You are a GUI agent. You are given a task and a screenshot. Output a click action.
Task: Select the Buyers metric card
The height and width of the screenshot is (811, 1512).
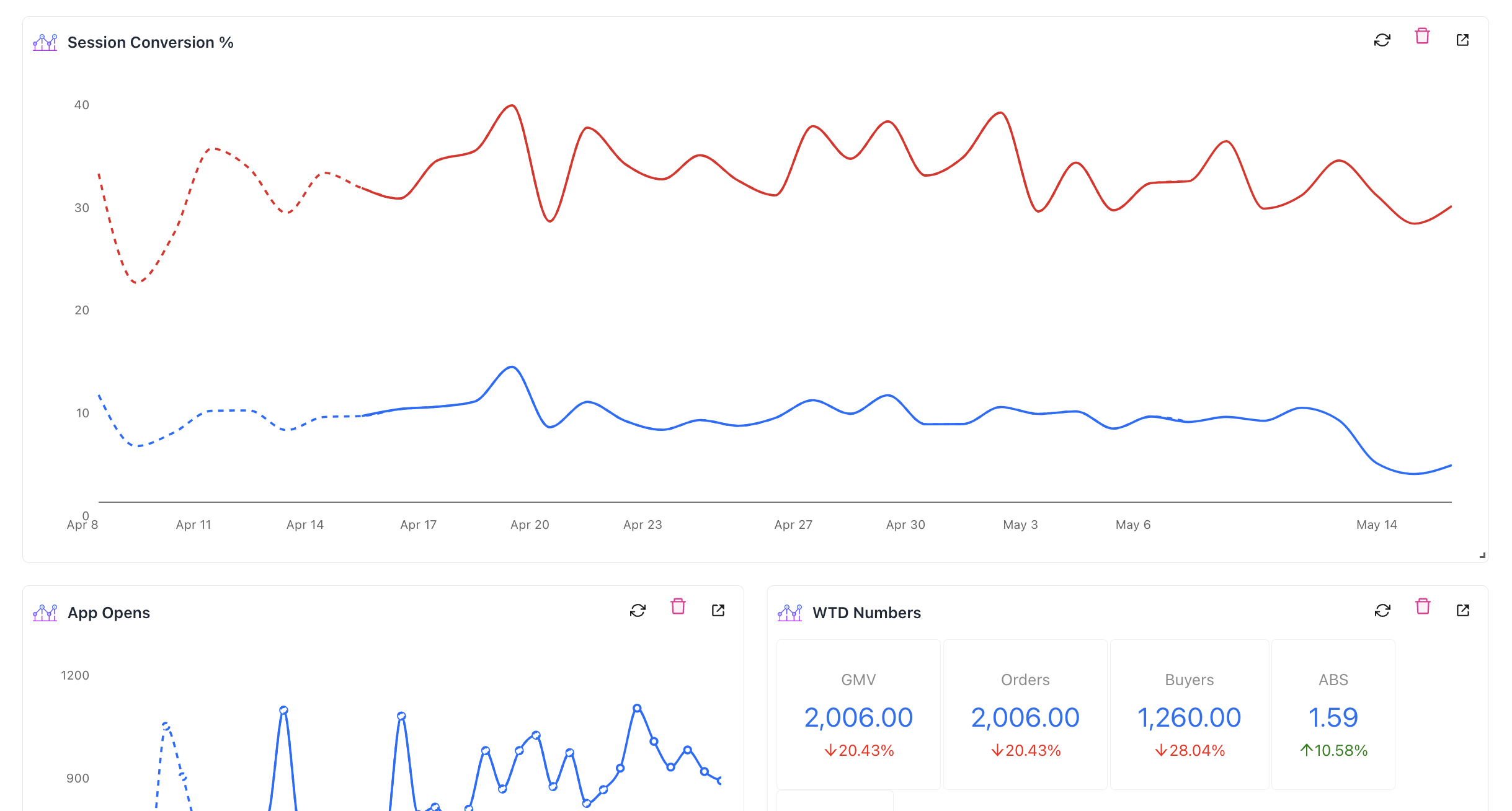1189,714
